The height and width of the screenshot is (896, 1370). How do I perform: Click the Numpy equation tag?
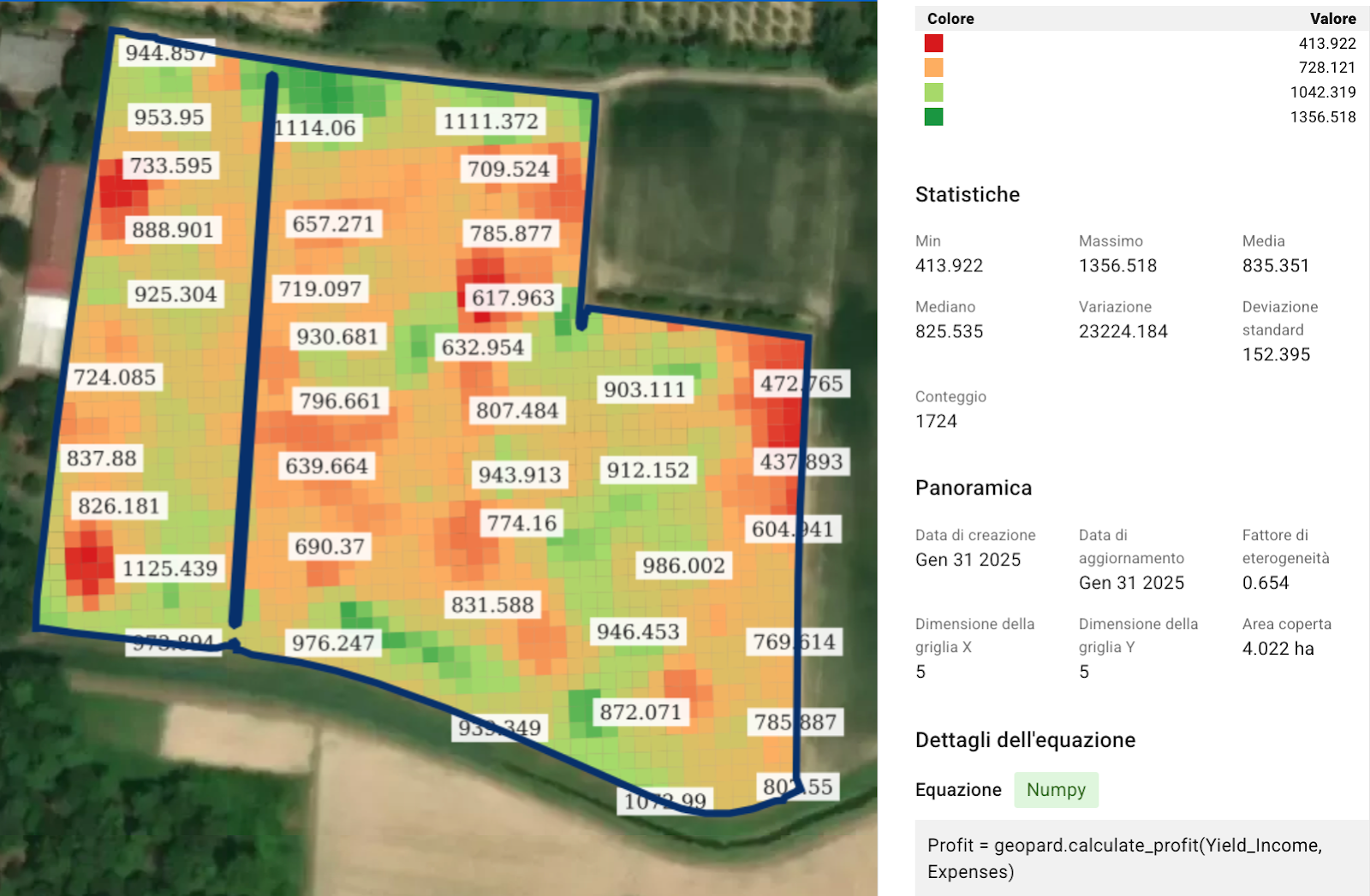point(1056,790)
